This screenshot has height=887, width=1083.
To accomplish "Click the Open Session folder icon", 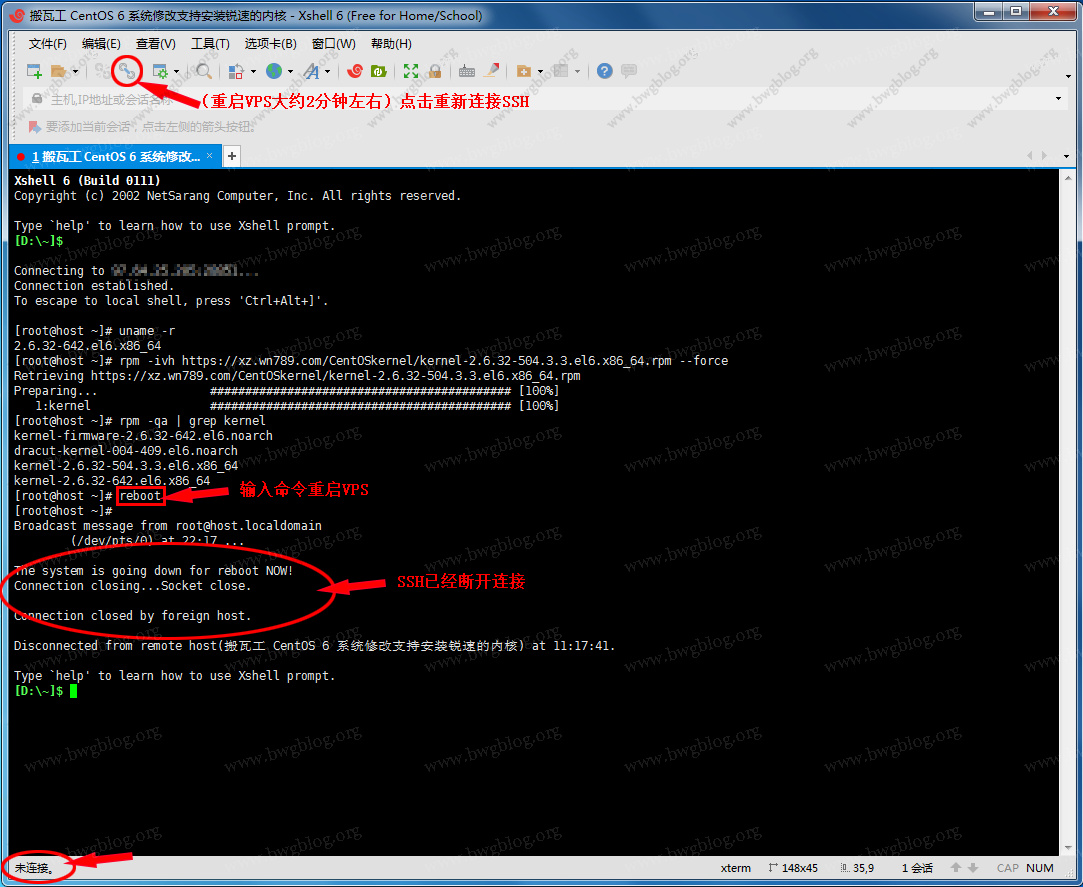I will tap(59, 70).
